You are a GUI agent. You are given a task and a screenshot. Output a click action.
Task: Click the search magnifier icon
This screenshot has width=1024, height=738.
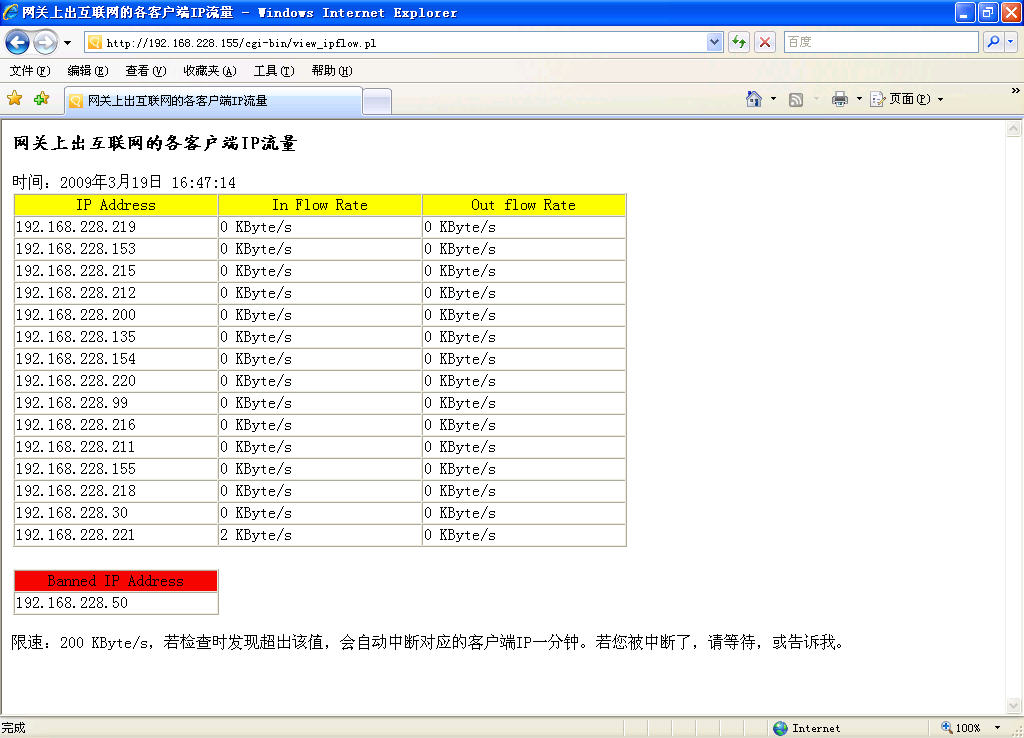993,42
